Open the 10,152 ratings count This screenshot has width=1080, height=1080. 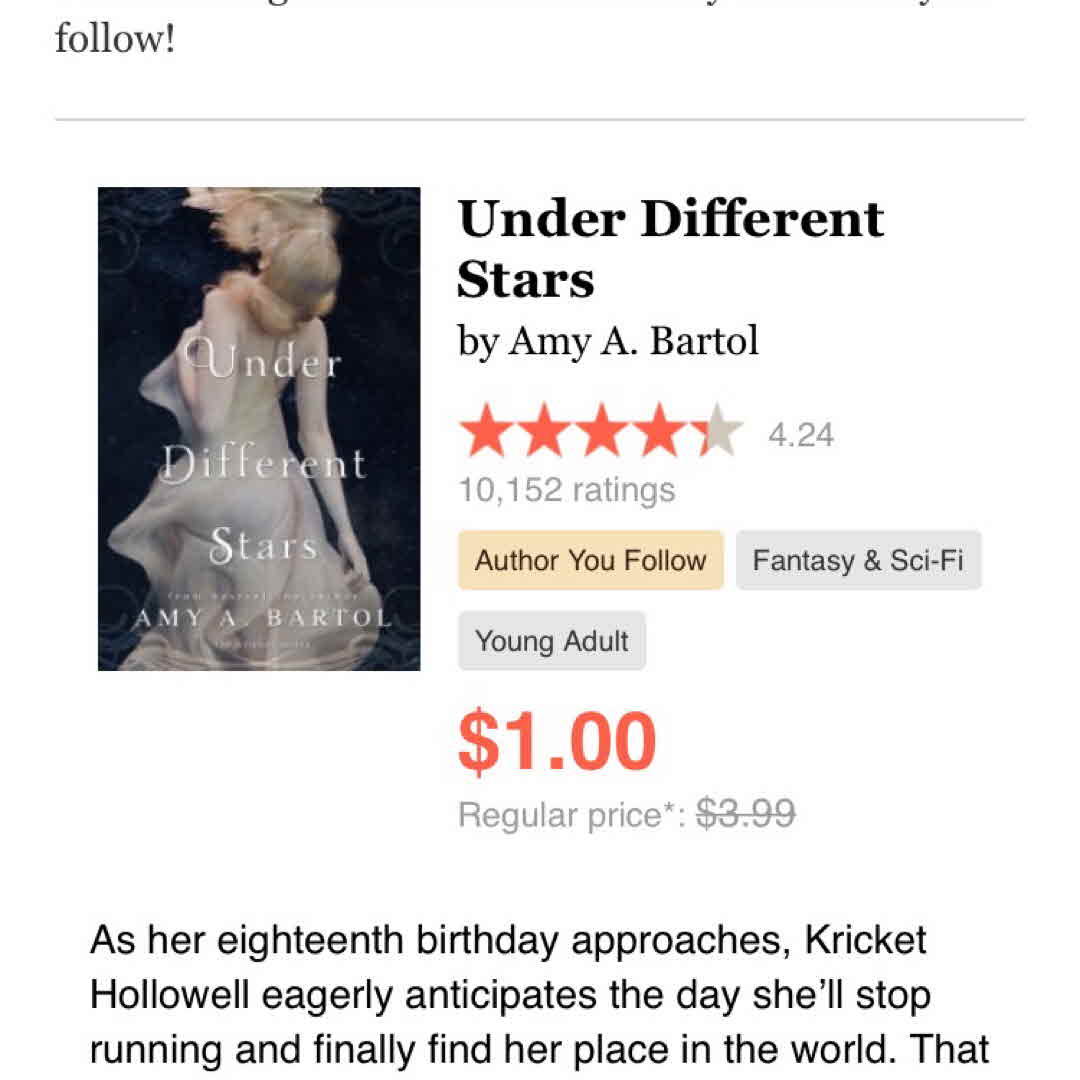click(x=566, y=490)
